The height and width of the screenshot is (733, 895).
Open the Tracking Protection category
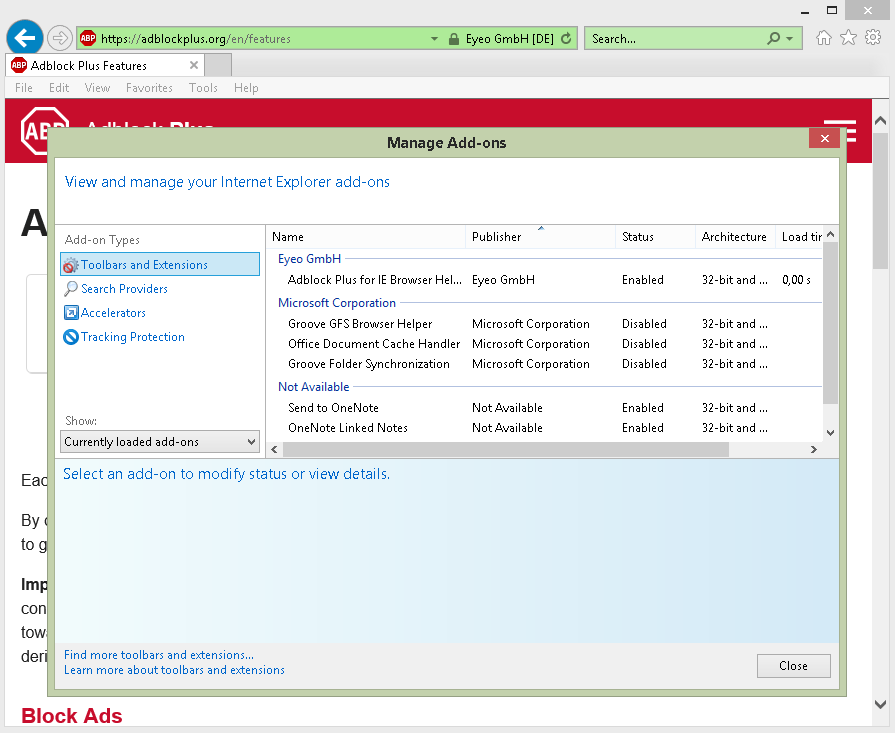(130, 337)
